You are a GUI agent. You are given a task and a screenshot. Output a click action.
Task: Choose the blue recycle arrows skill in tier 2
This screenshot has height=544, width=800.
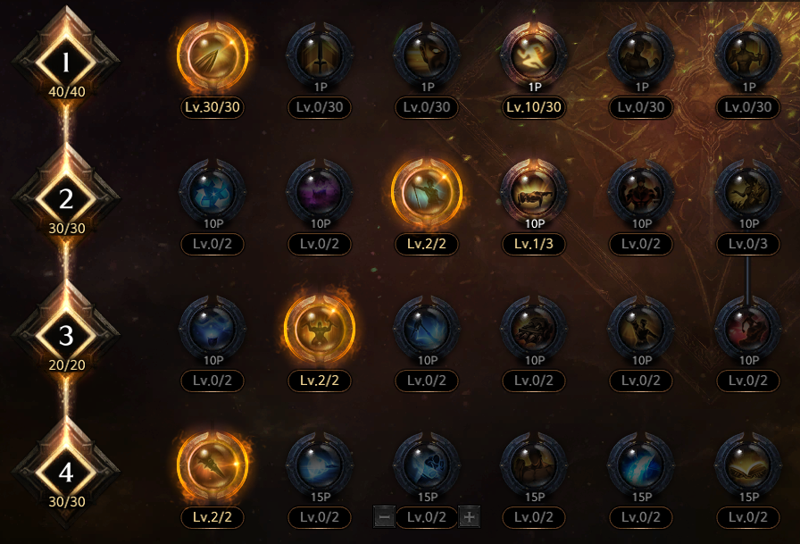tap(212, 192)
